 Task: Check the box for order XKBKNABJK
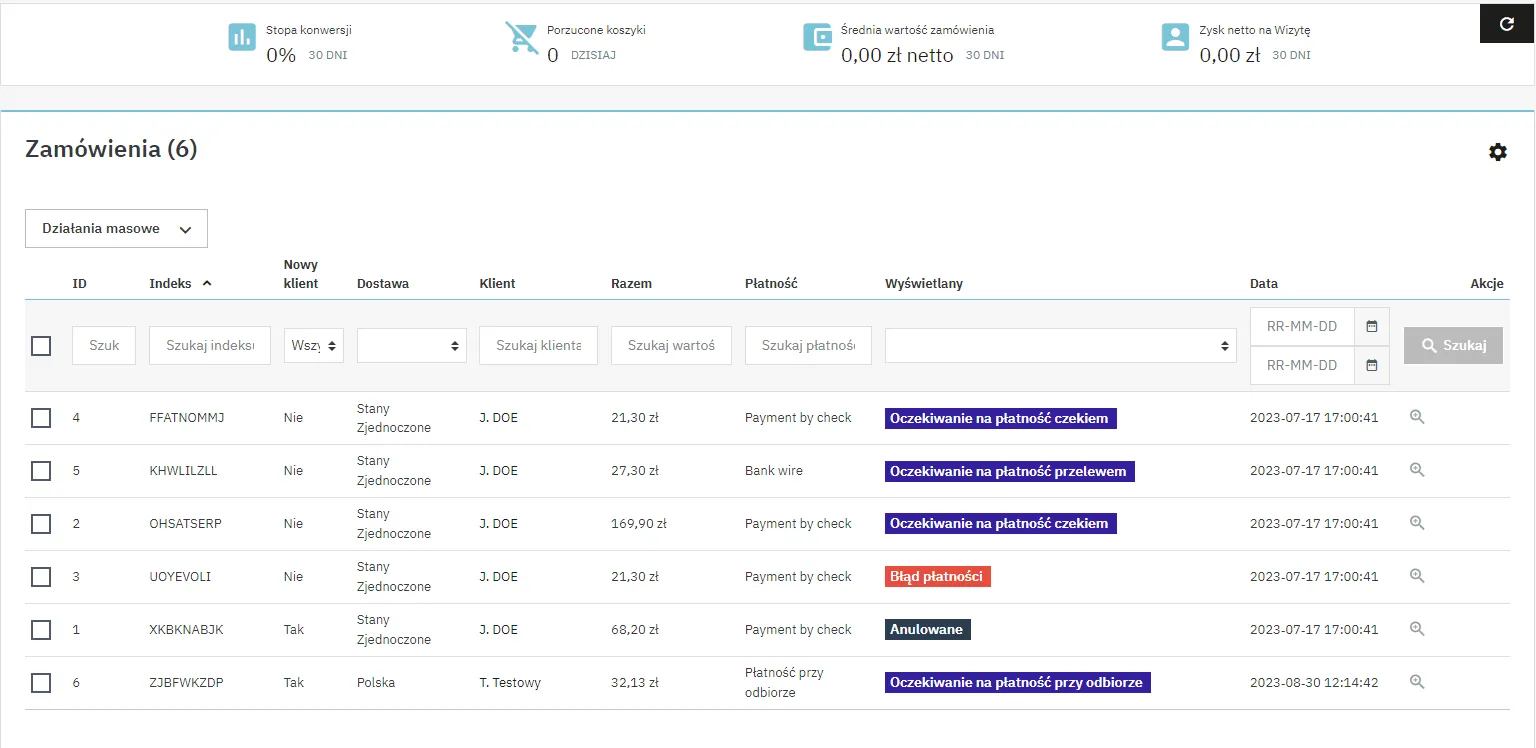41,630
